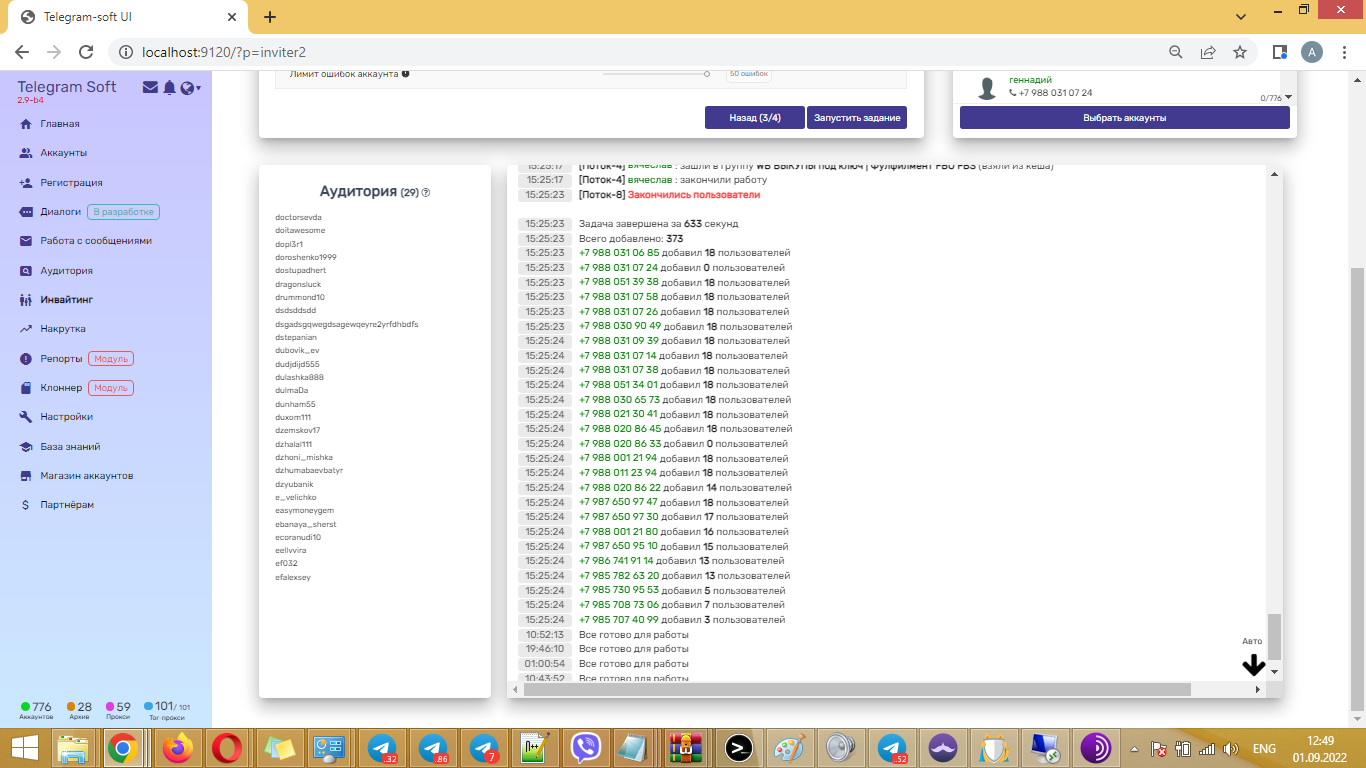This screenshot has width=1366, height=768.
Task: Open the Windows Start button
Action: coord(25,748)
